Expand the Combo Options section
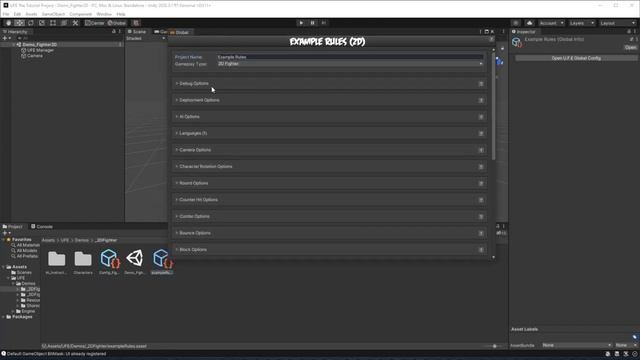 tap(194, 216)
